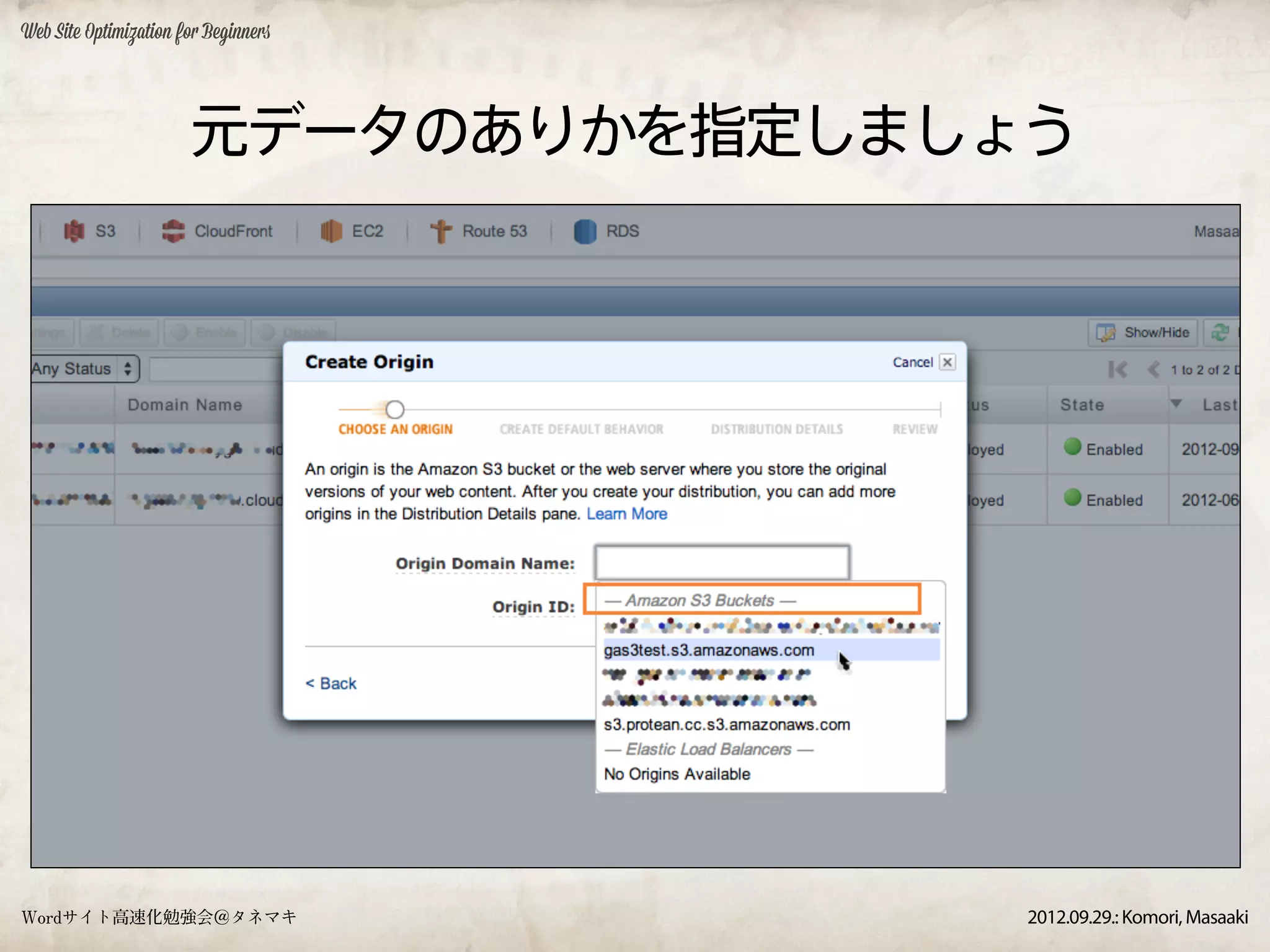Viewport: 1270px width, 952px height.
Task: Select gas3test.s3.amazonaws.com from list
Action: [771, 650]
